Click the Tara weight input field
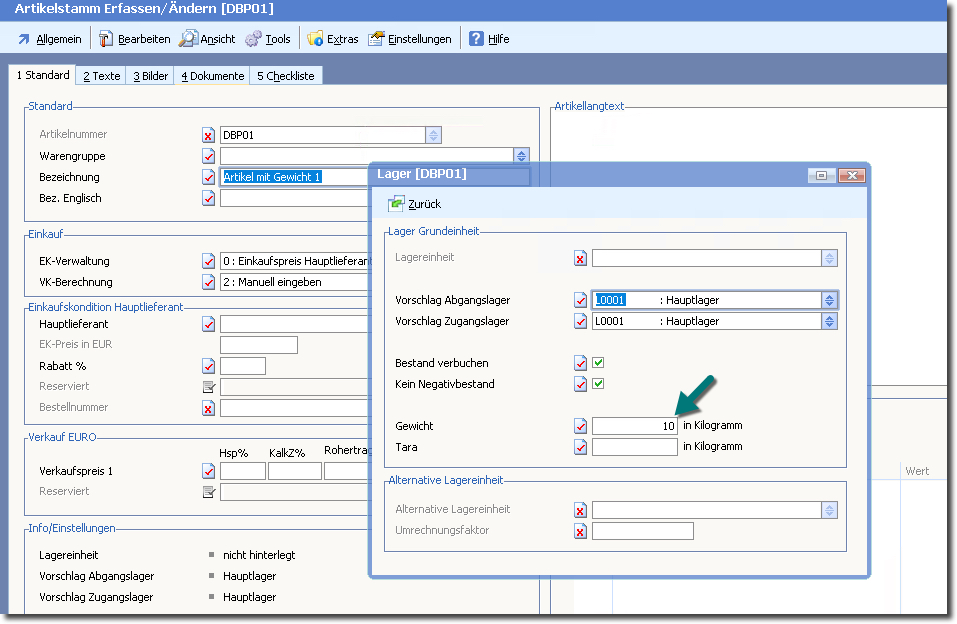The height and width of the screenshot is (624, 957). (x=634, y=447)
